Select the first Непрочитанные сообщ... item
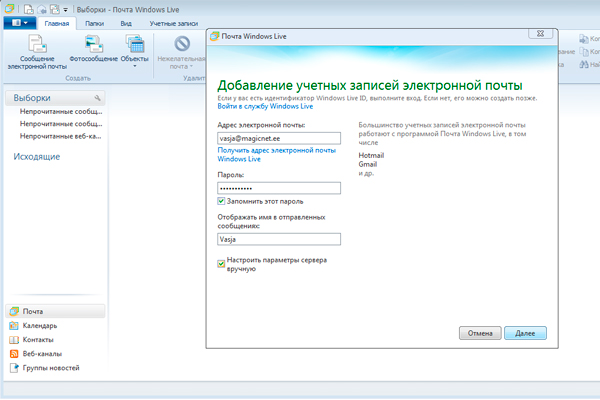 61,111
